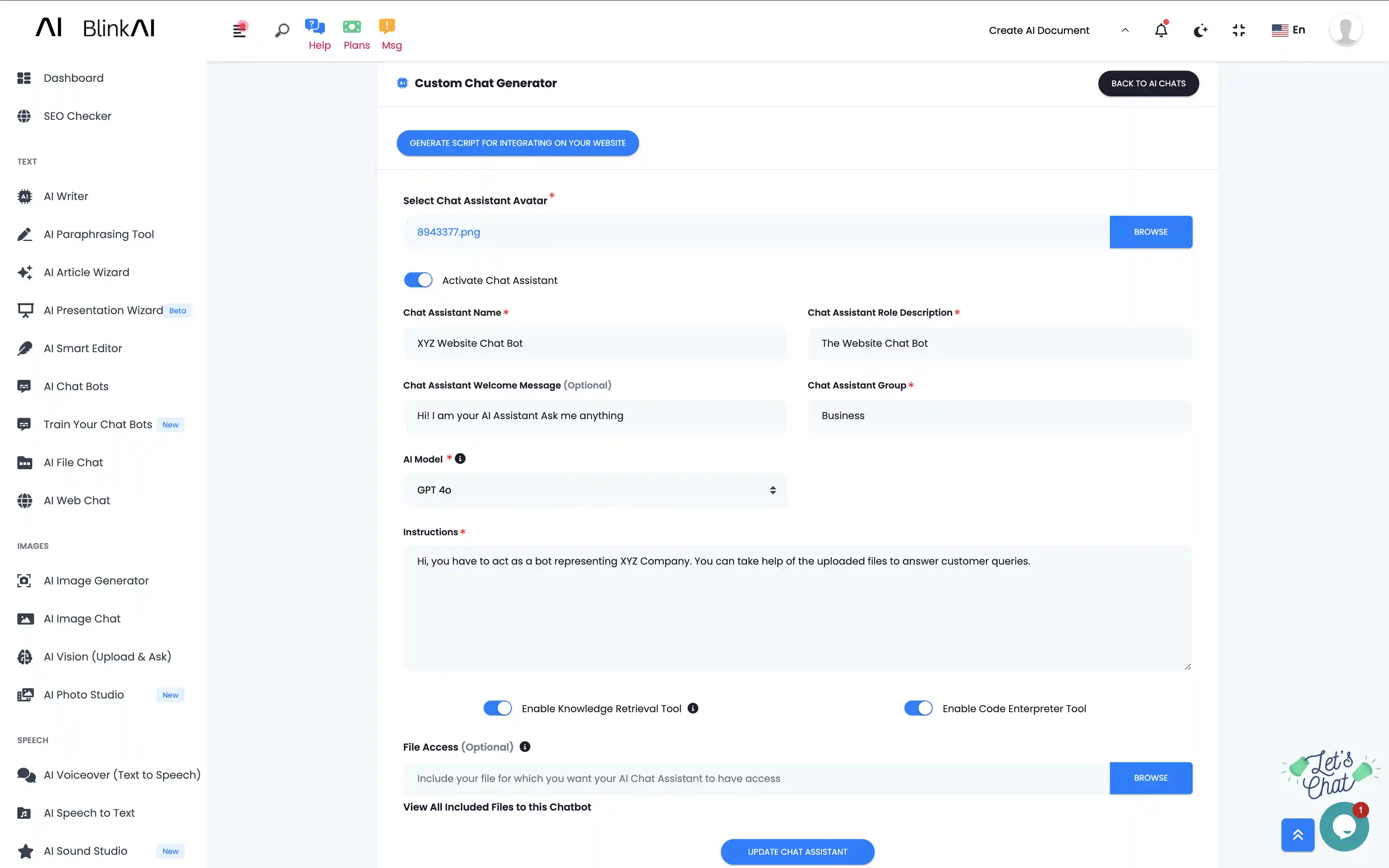Go to SEO Checker sidebar item
1389x868 pixels.
(77, 116)
